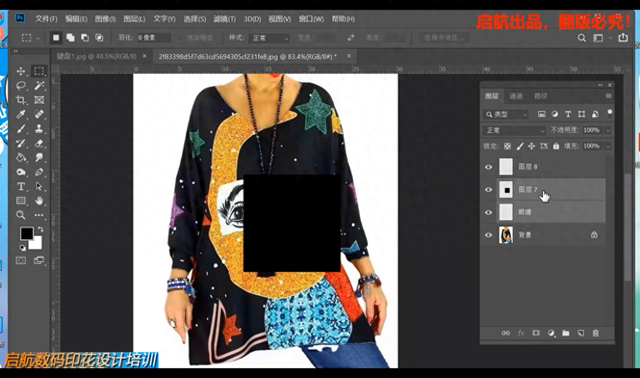The image size is (640, 378).
Task: Hide the 眼睛 layer
Action: coord(489,212)
